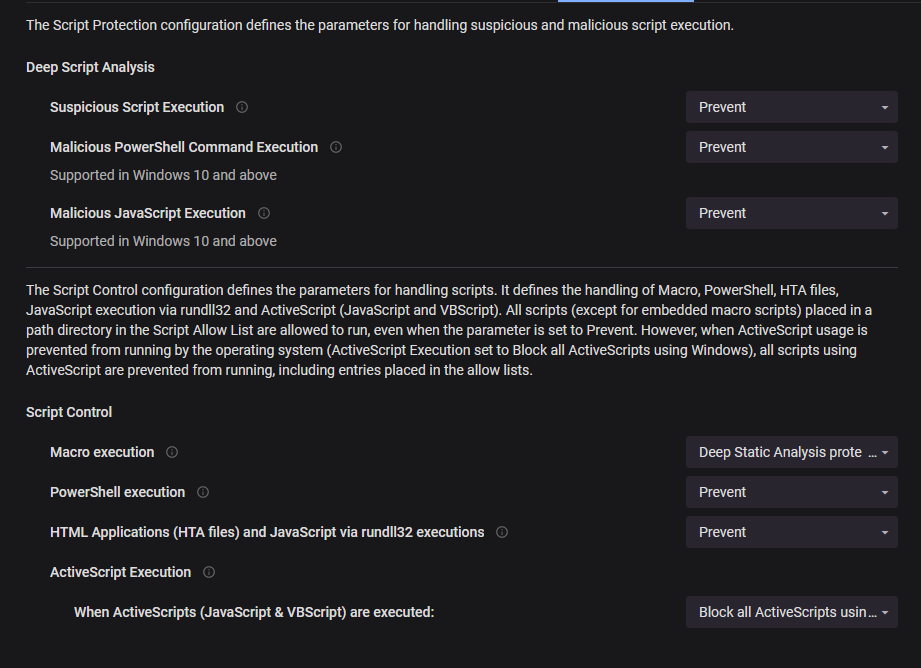Open Macro execution Deep Static Analysis dropdown
The image size is (921, 668).
(791, 452)
